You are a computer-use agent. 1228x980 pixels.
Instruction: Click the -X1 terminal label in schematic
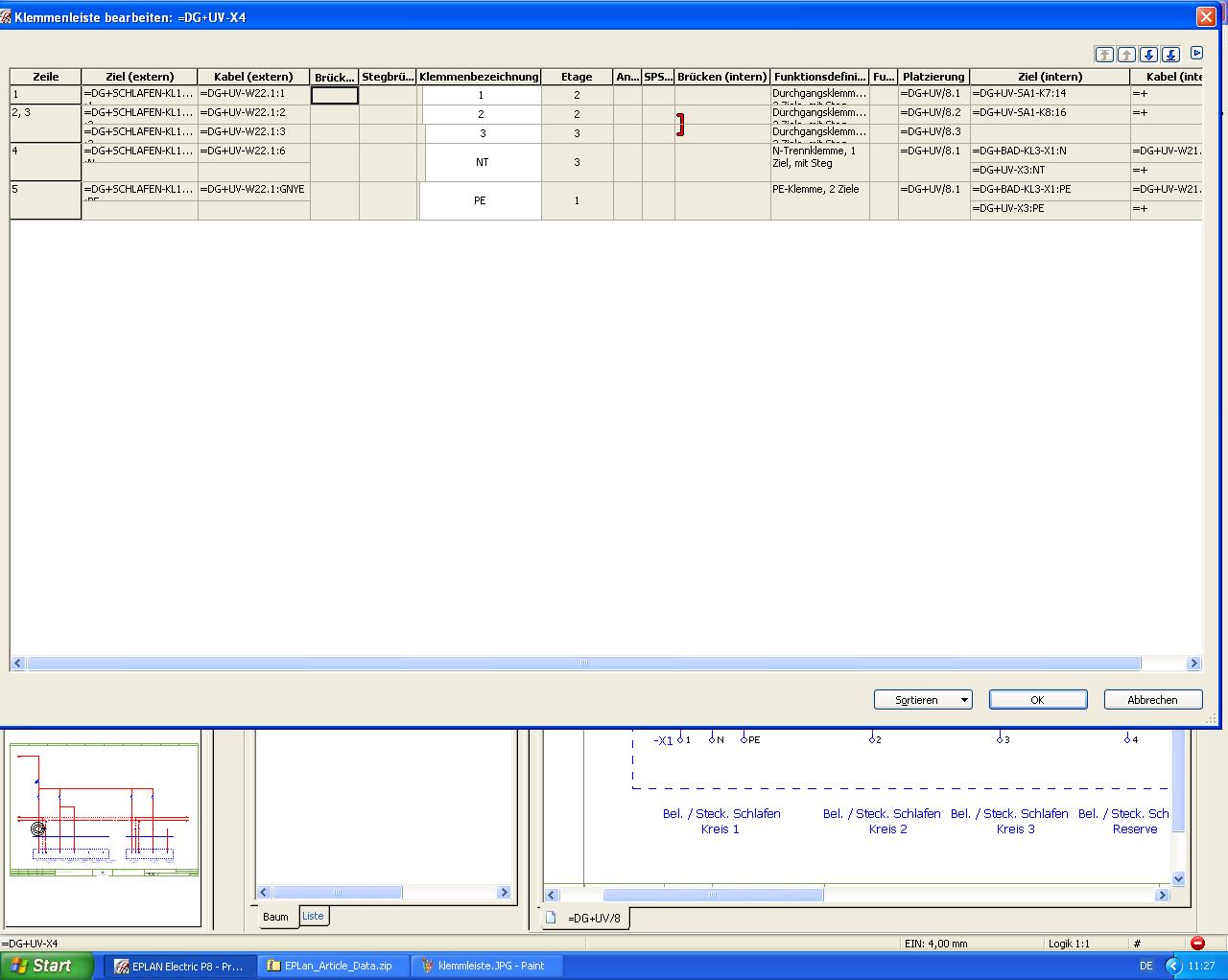click(x=663, y=740)
